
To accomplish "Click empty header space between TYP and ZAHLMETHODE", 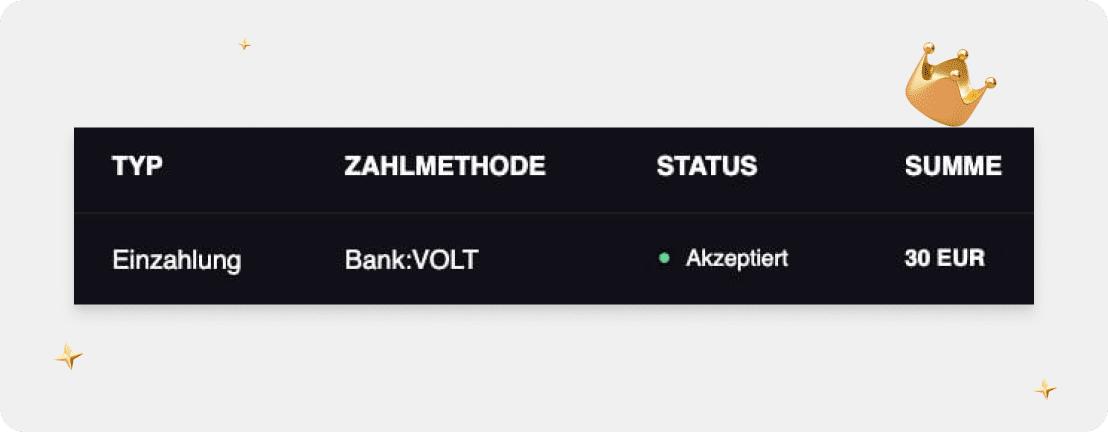I will coord(253,167).
